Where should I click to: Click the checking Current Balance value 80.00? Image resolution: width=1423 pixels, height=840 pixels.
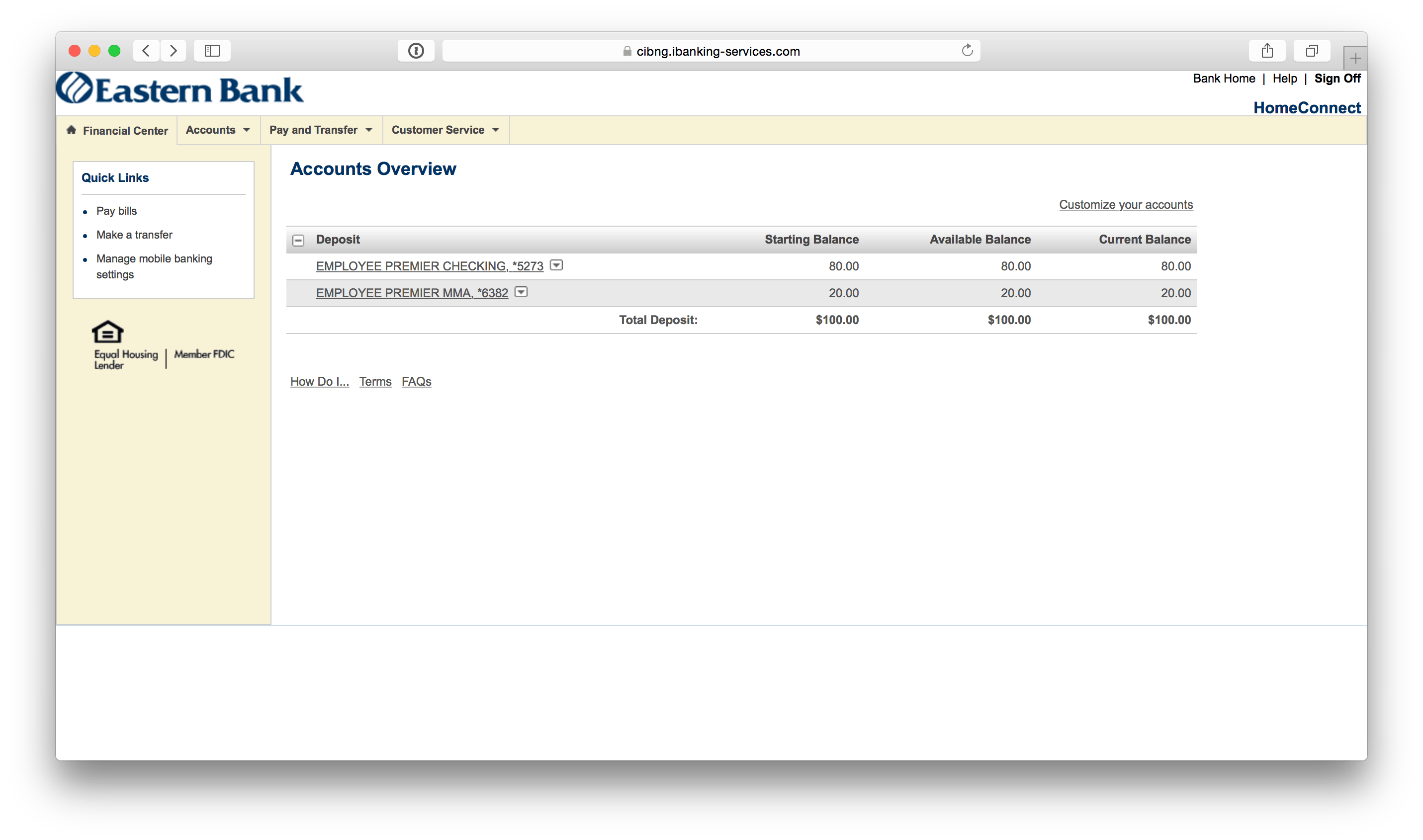tap(1176, 266)
